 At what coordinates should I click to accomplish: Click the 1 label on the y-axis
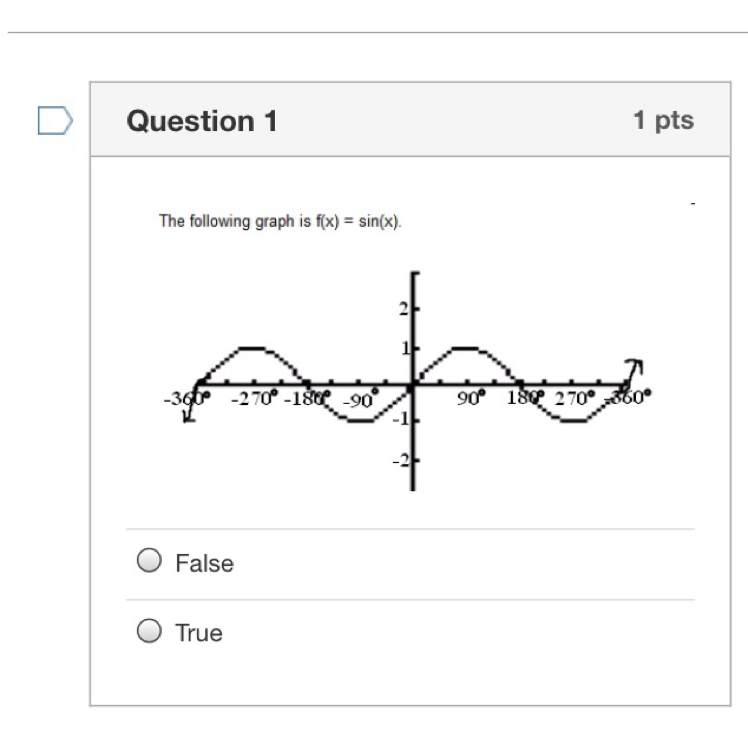(405, 349)
